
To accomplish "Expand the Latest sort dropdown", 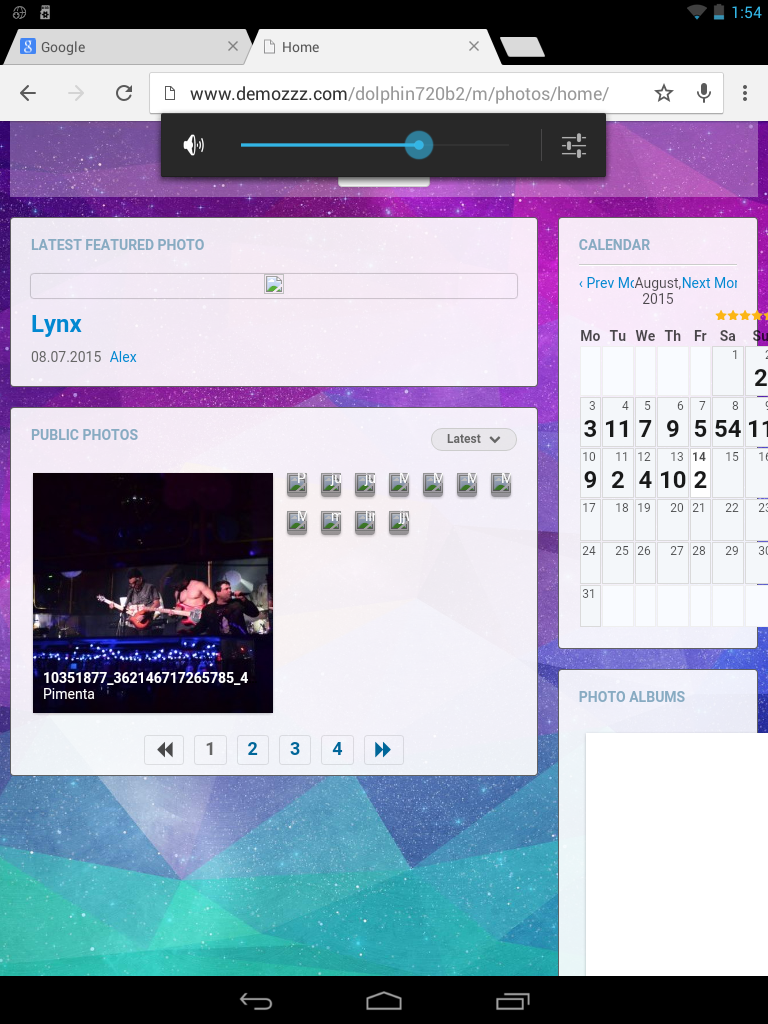I will click(x=473, y=439).
